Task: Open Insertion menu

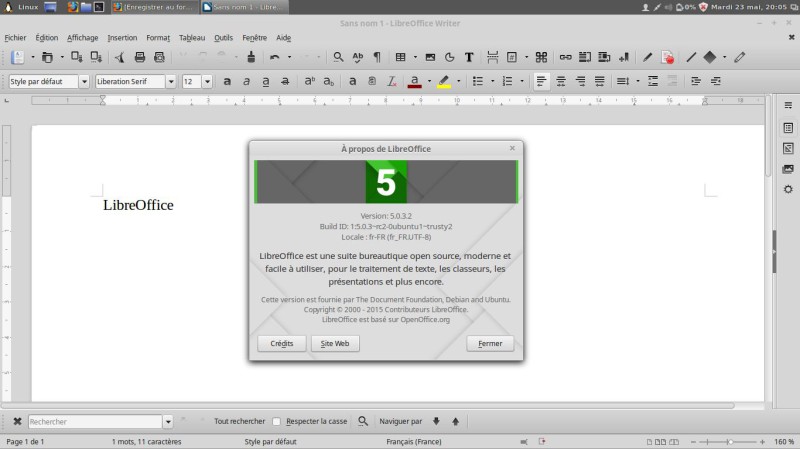Action: [122, 38]
